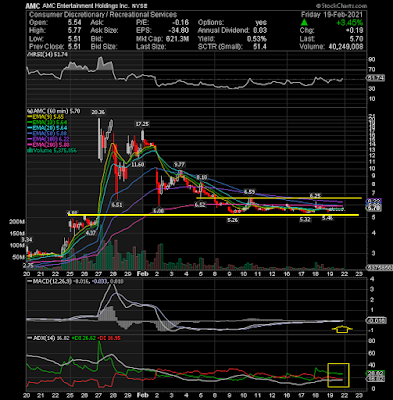
Task: Click the green +3.45% change percentage
Action: pyautogui.click(x=349, y=23)
